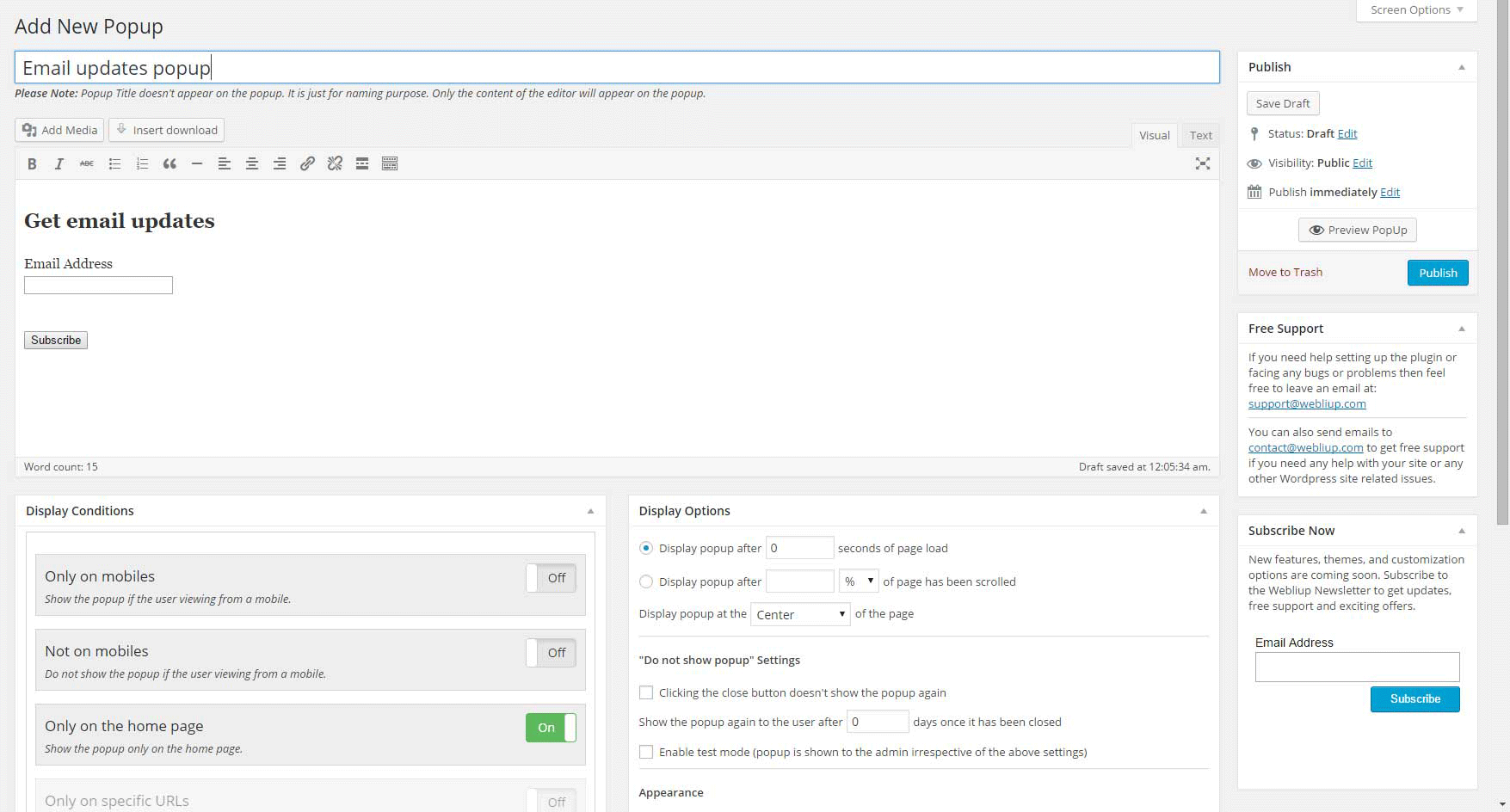Image resolution: width=1510 pixels, height=812 pixels.
Task: Insert a blockquote in the editor
Action: (169, 163)
